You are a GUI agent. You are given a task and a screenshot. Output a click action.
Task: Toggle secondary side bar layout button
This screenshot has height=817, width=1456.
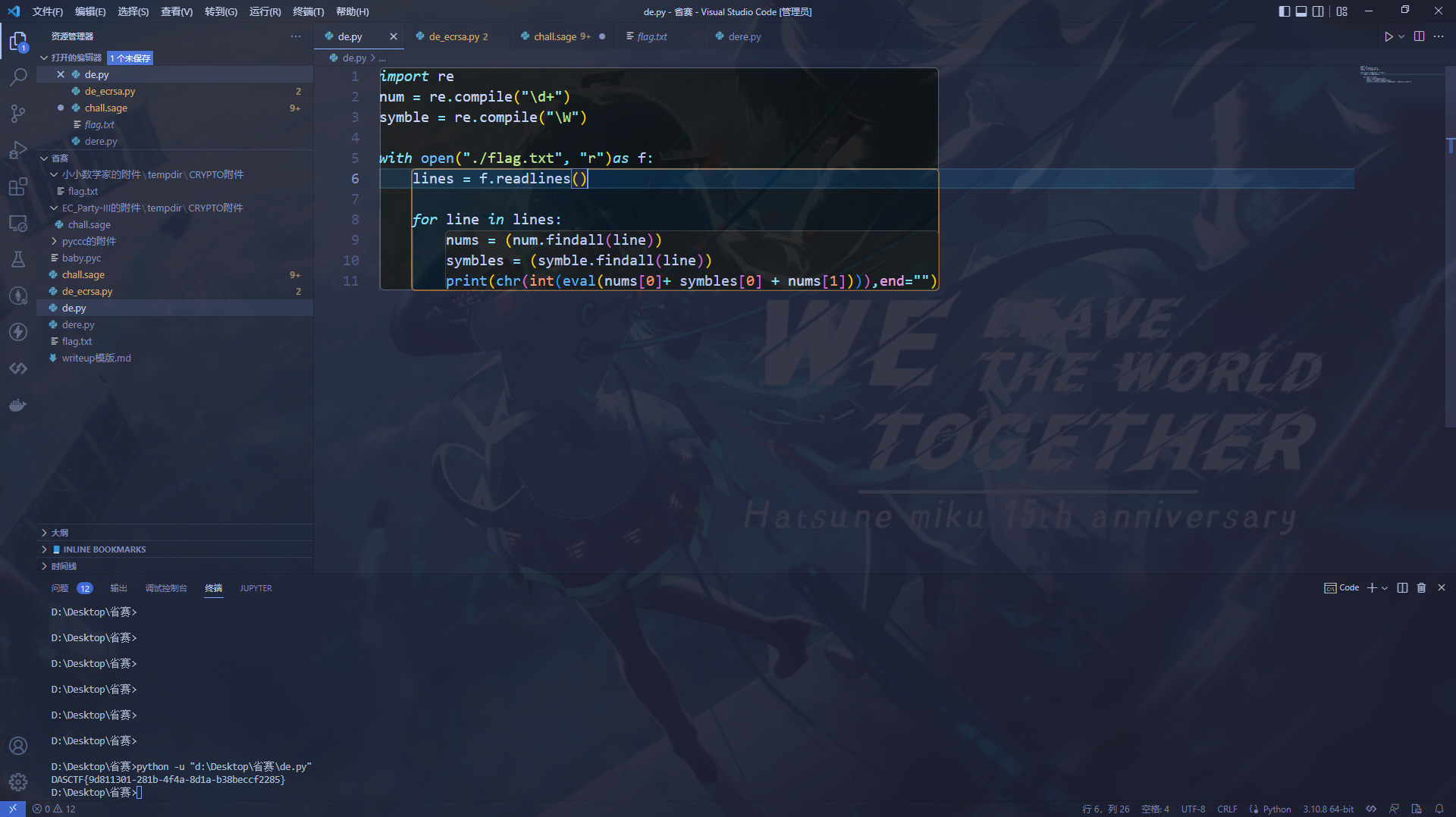pyautogui.click(x=1318, y=11)
